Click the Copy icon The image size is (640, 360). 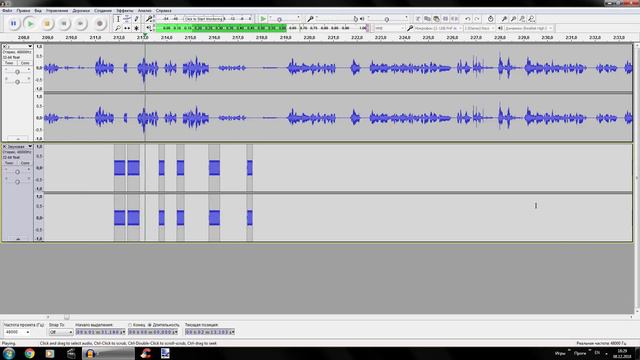pos(427,19)
